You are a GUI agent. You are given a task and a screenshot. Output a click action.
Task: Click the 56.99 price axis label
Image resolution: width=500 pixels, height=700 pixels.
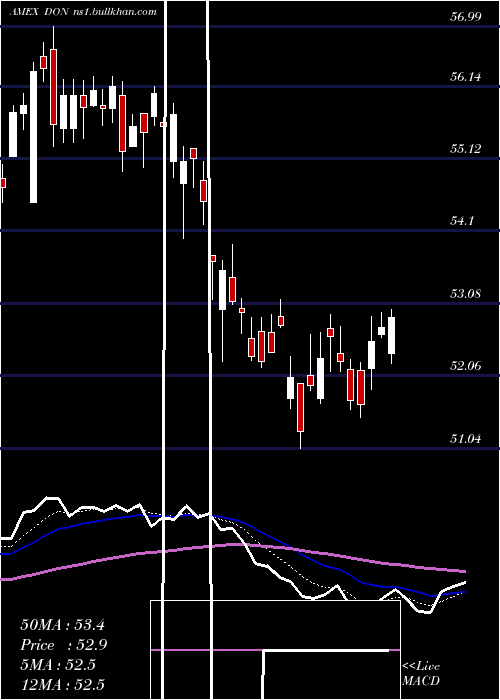[x=466, y=17]
